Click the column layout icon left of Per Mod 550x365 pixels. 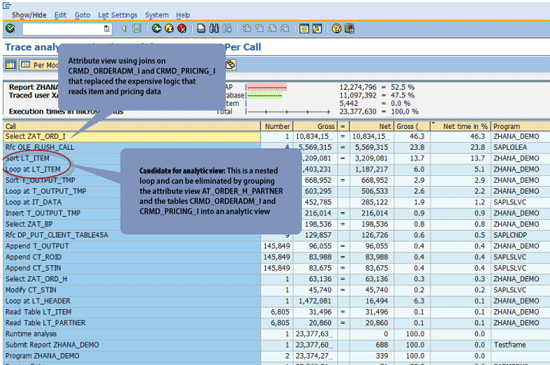click(11, 65)
